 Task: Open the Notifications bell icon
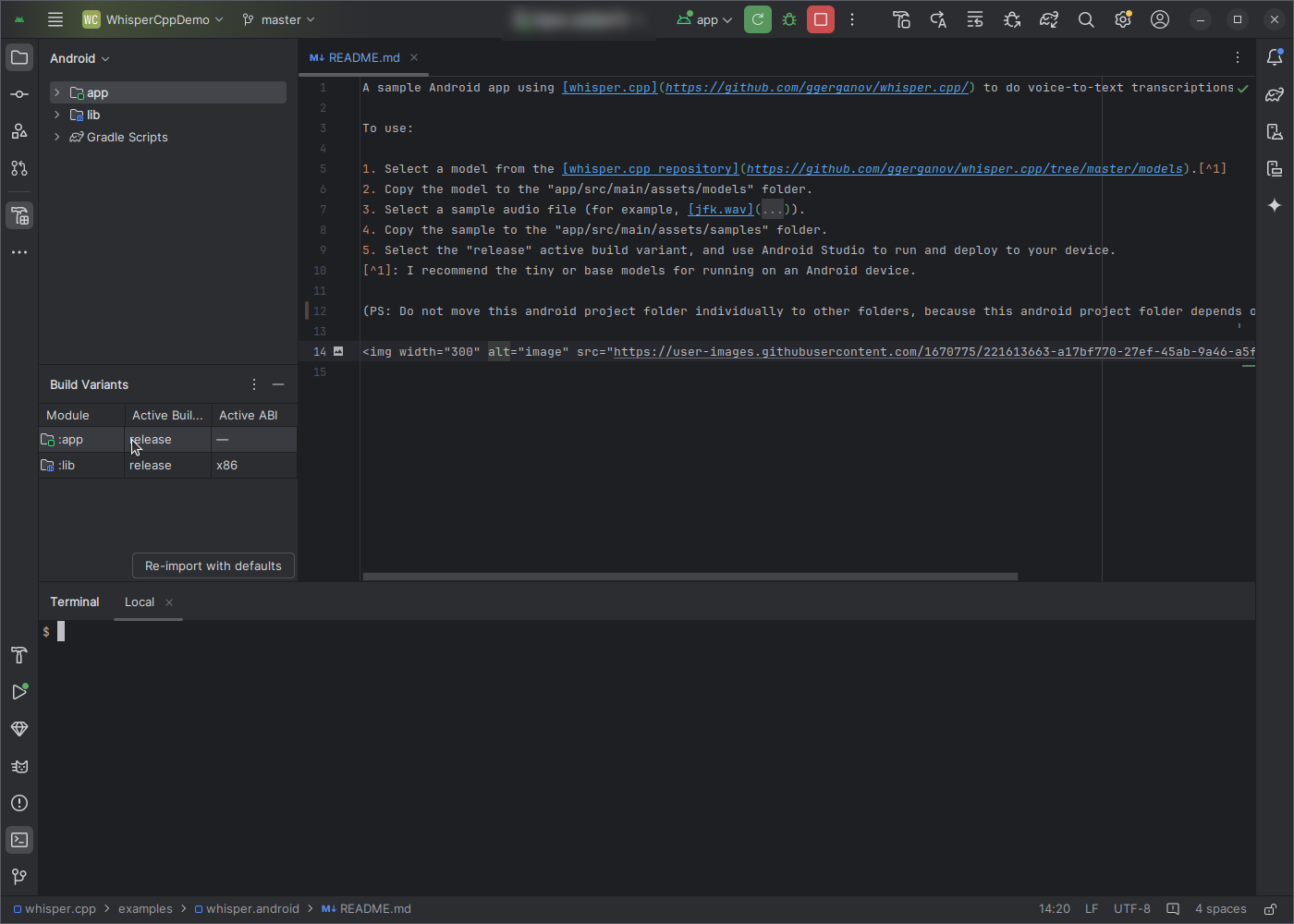[1275, 57]
